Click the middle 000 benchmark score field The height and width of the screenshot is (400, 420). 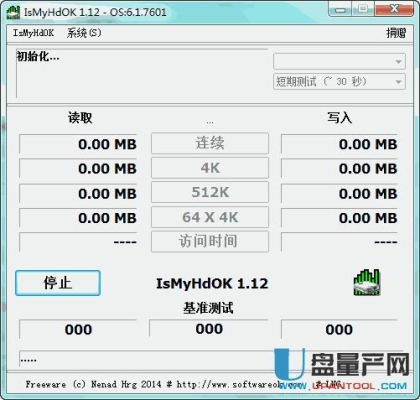pyautogui.click(x=209, y=329)
